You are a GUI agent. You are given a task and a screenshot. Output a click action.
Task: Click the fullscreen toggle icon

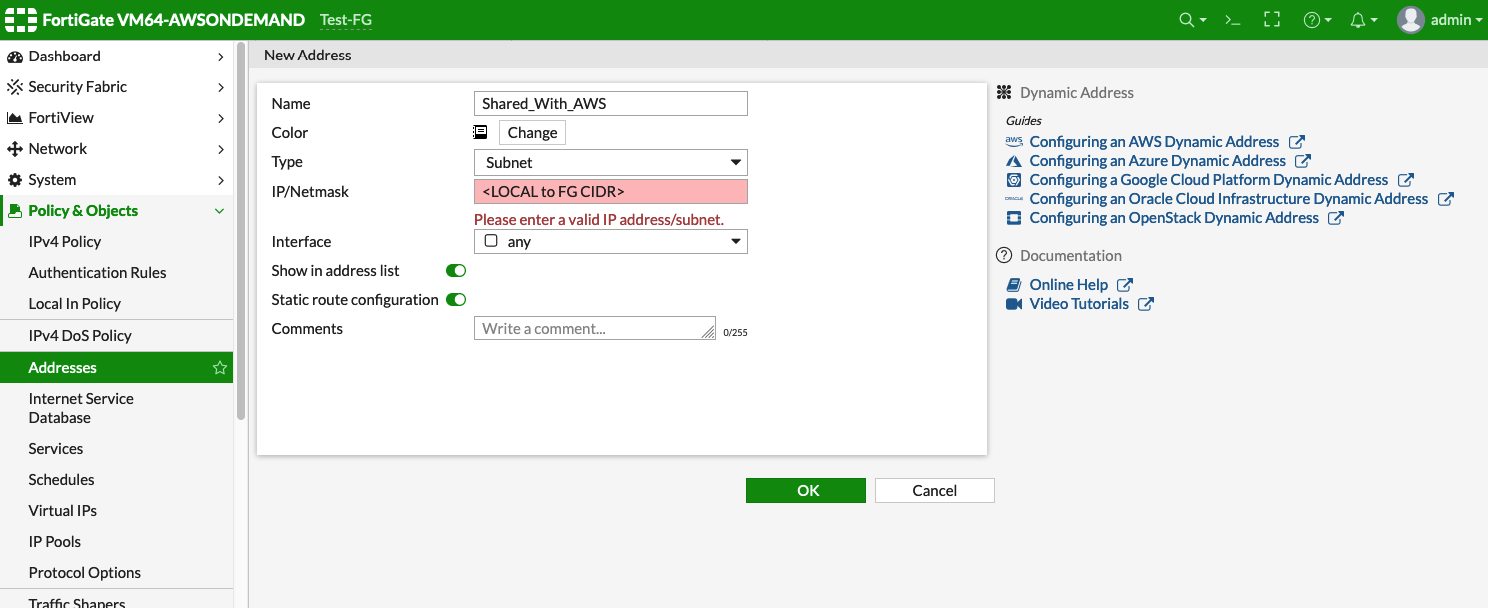point(1272,19)
